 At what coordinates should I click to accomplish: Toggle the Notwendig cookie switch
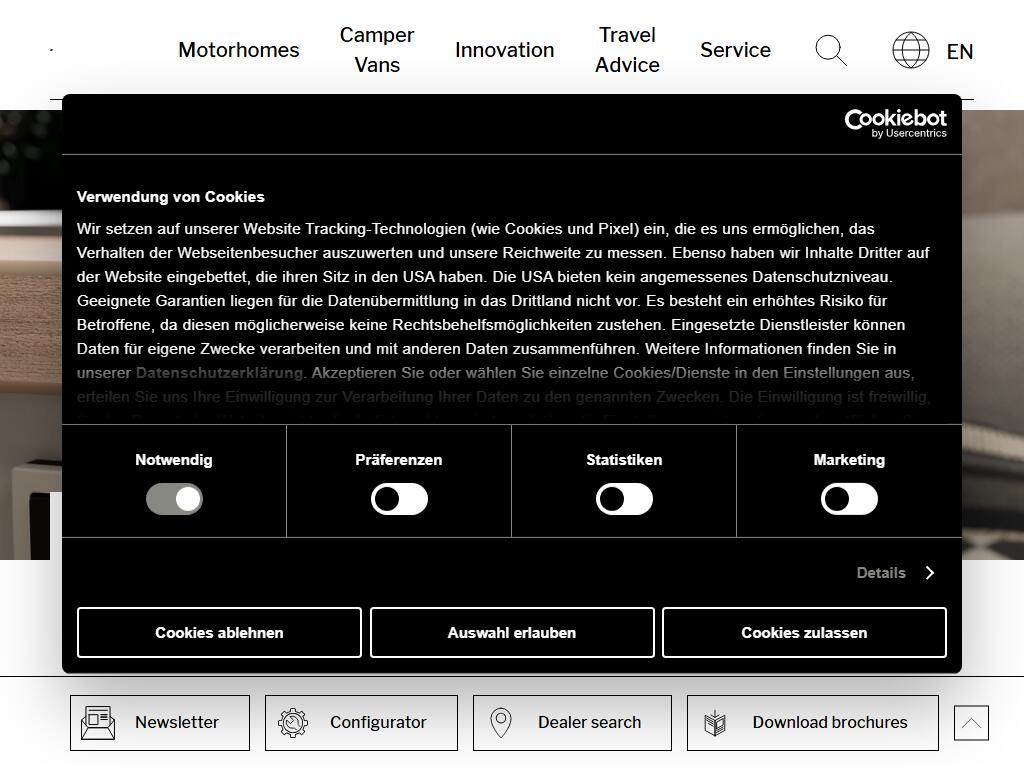pyautogui.click(x=174, y=499)
